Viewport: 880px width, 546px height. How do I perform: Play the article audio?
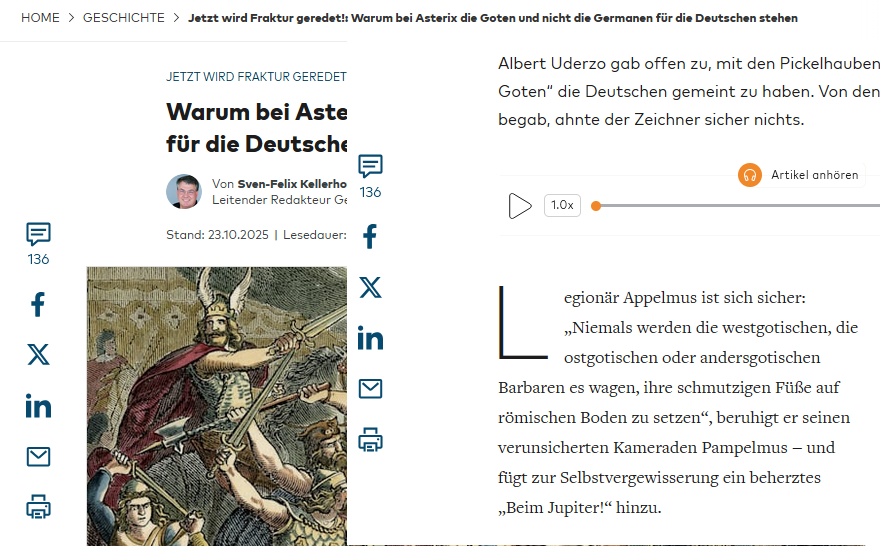520,205
